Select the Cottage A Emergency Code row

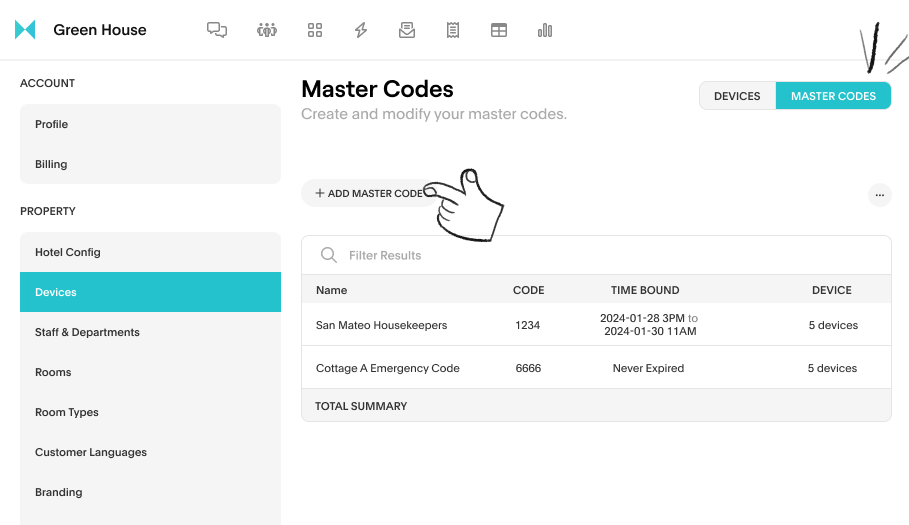387,368
